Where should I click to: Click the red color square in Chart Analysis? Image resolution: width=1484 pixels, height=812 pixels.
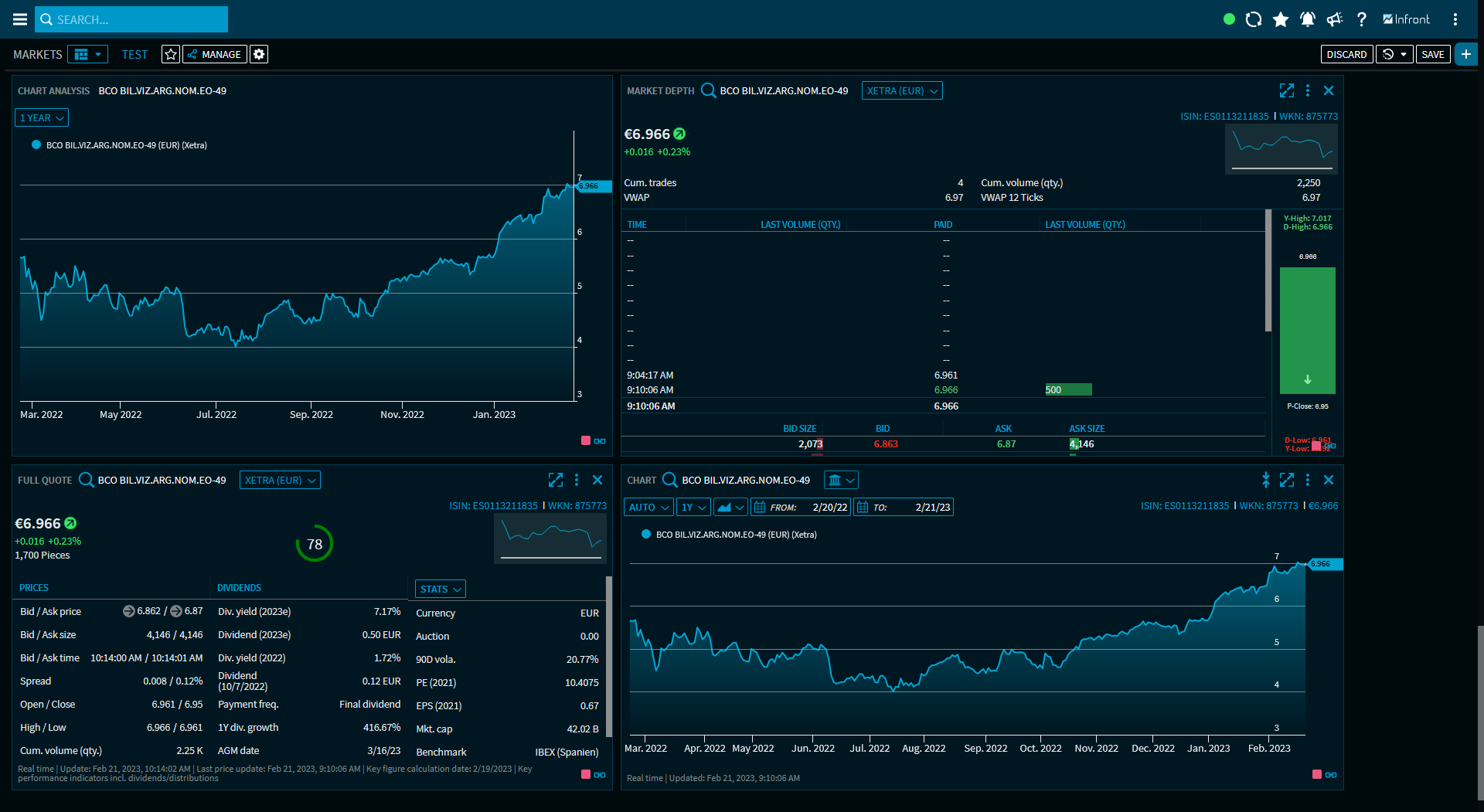pyautogui.click(x=586, y=440)
